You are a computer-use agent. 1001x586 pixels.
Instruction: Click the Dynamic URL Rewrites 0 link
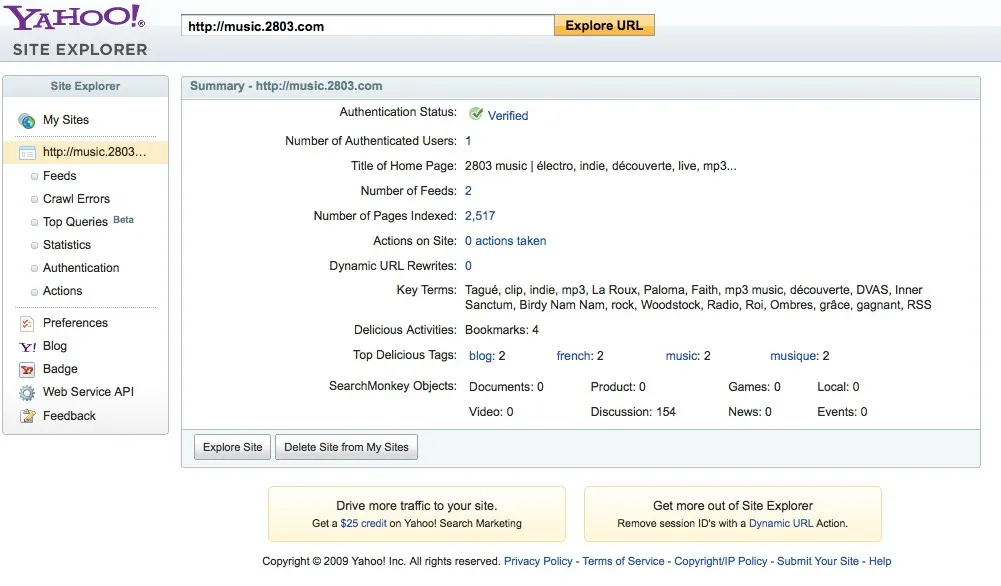pyautogui.click(x=468, y=266)
